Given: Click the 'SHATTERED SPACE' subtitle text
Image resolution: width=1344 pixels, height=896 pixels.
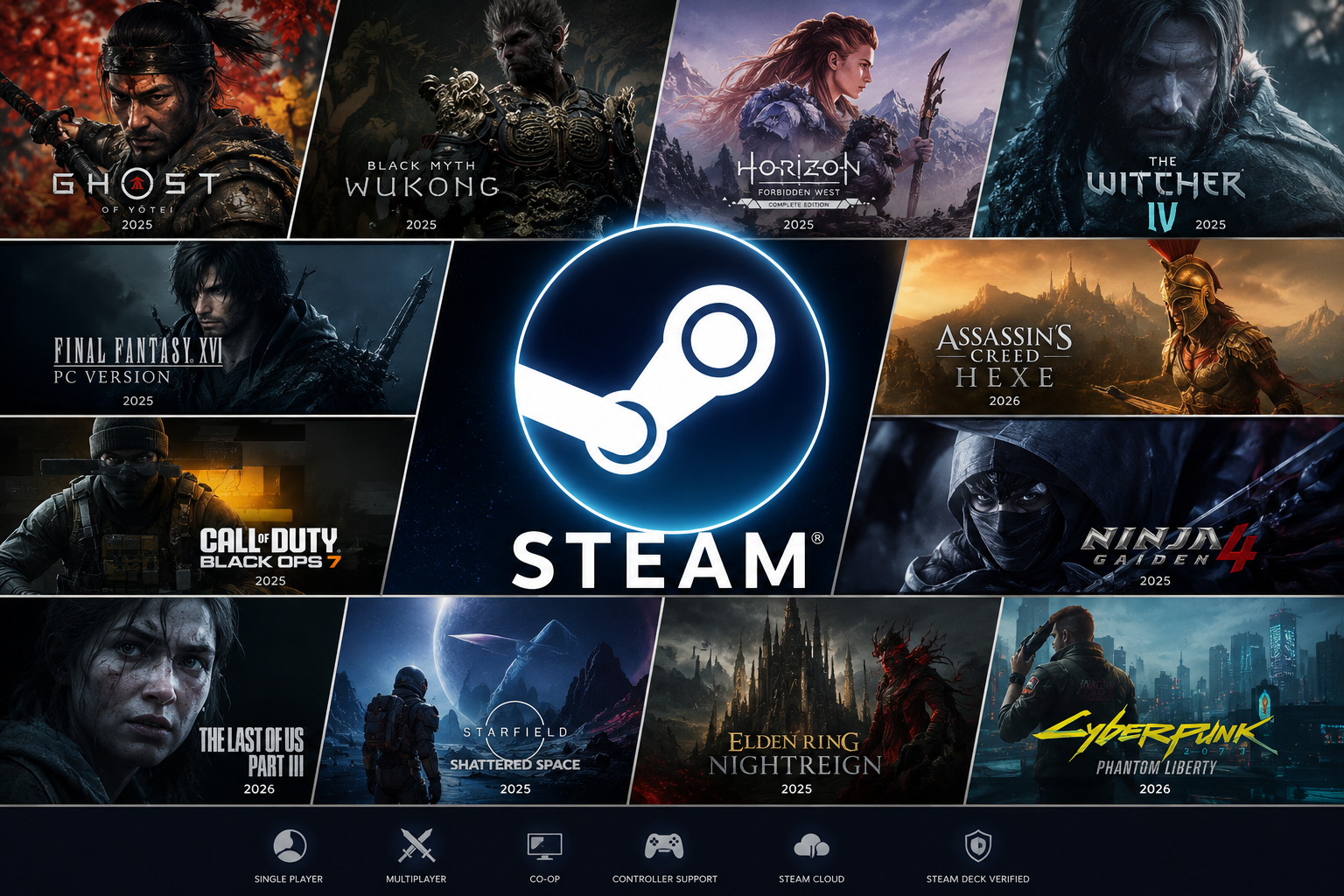Looking at the screenshot, I should [x=515, y=764].
